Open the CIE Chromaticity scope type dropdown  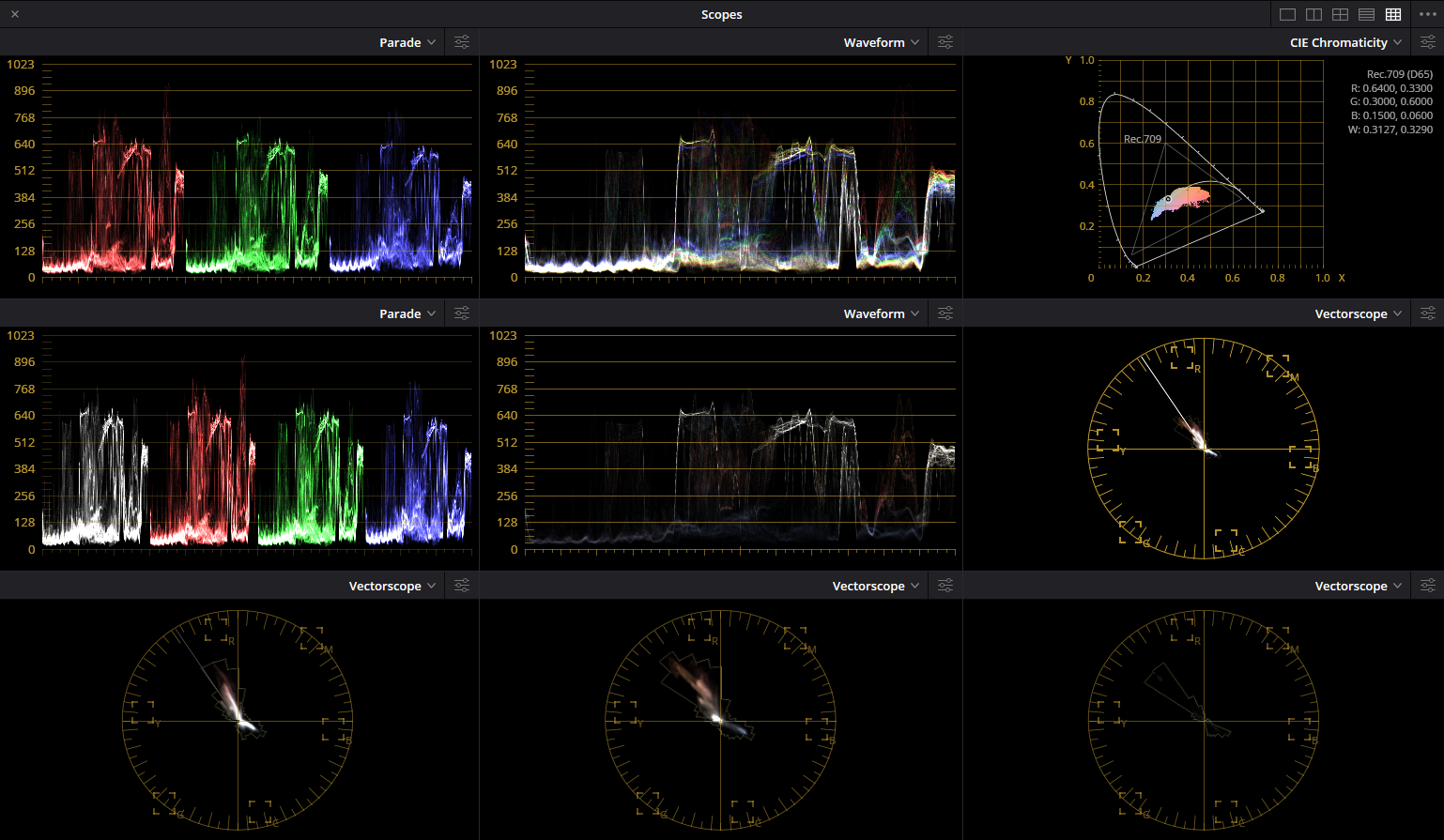tap(1346, 41)
